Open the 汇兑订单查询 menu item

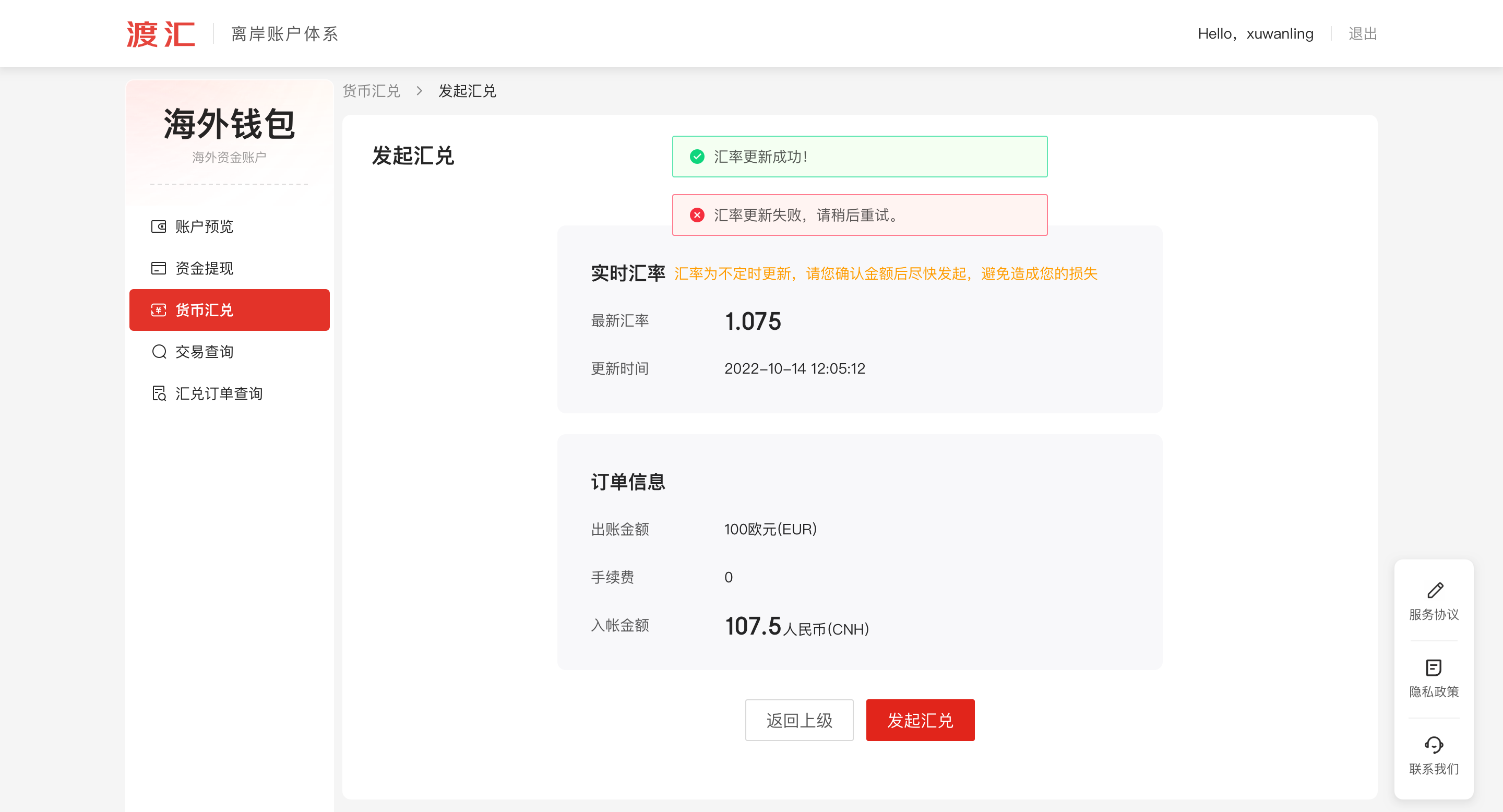click(x=229, y=394)
